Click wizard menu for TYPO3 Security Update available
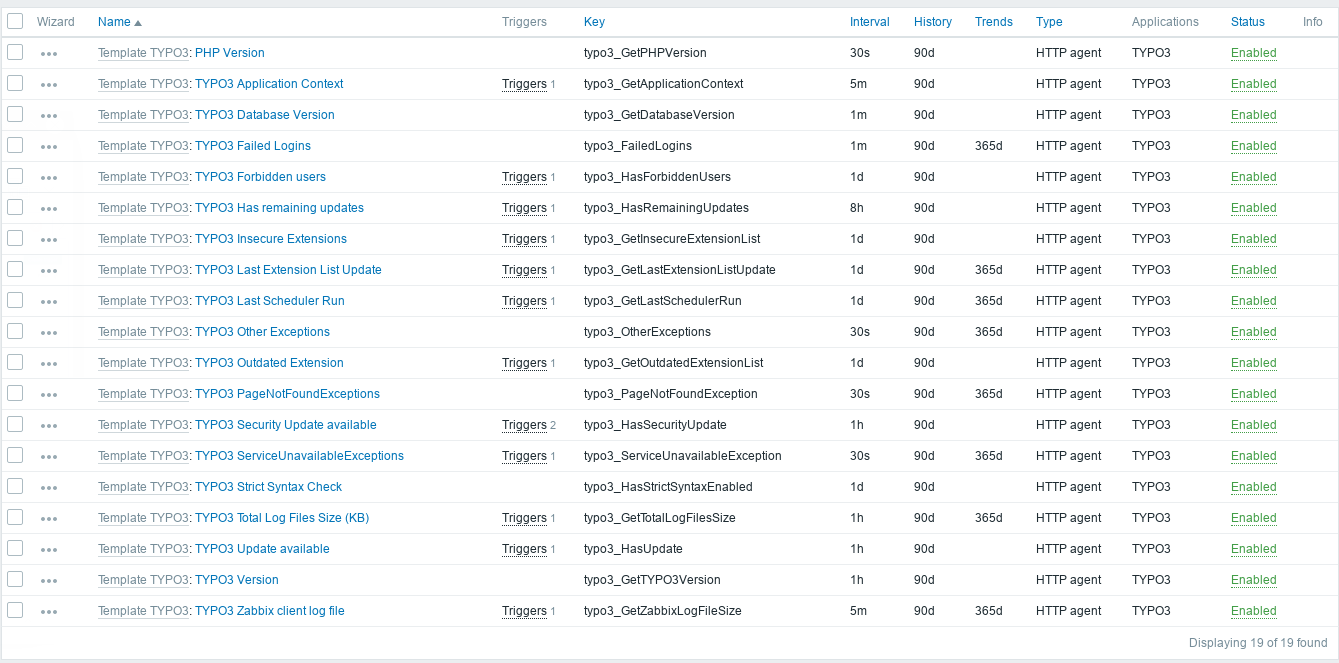 coord(49,426)
